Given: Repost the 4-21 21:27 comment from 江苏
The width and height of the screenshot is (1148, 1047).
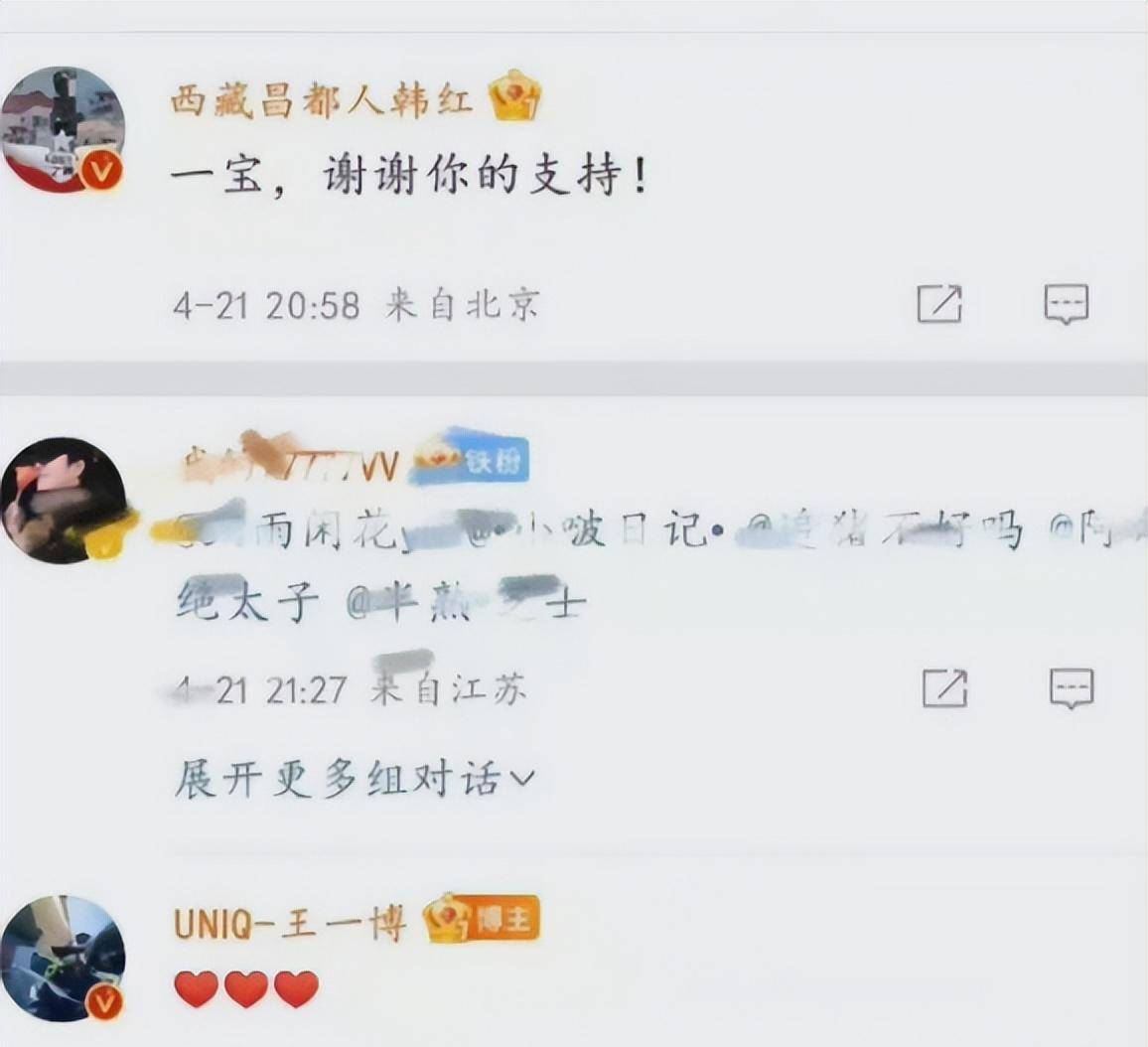Looking at the screenshot, I should [944, 687].
